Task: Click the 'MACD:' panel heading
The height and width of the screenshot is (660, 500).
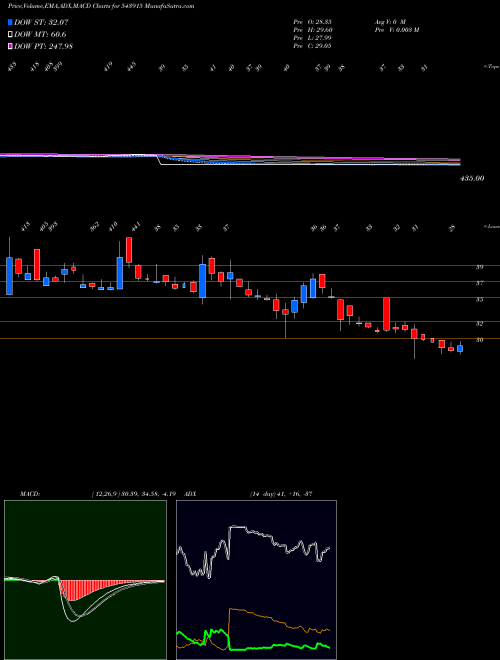Action: pyautogui.click(x=29, y=494)
